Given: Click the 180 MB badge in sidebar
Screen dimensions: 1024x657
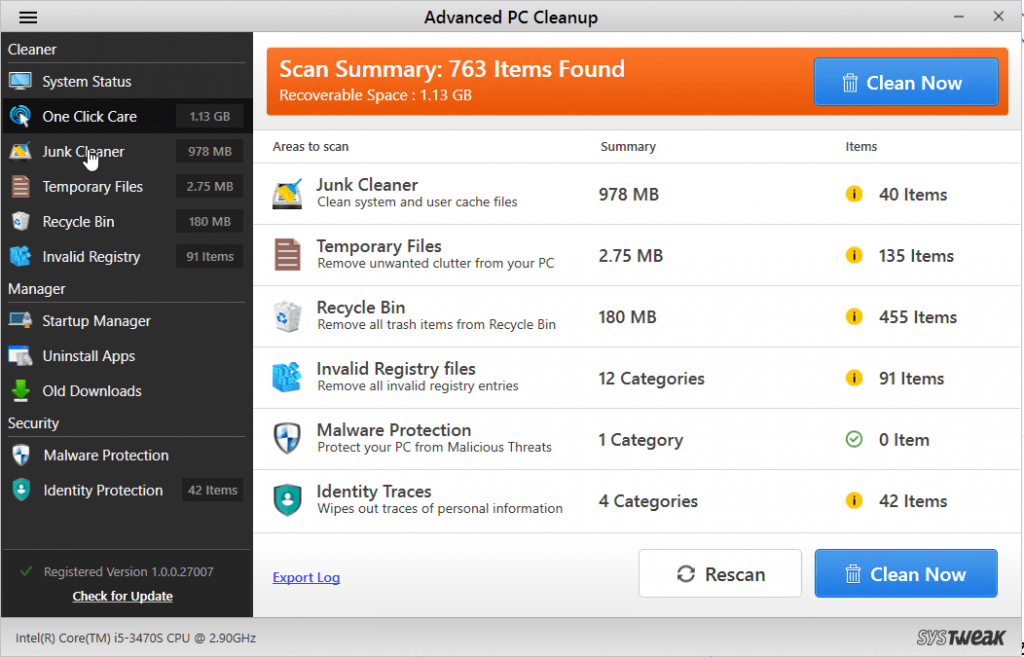Looking at the screenshot, I should point(210,221).
